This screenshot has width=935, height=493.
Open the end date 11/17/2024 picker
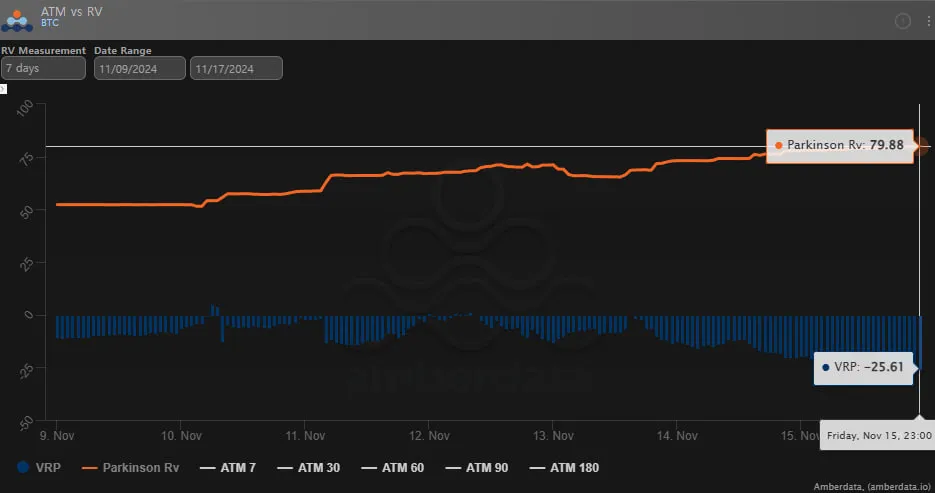pyautogui.click(x=236, y=68)
